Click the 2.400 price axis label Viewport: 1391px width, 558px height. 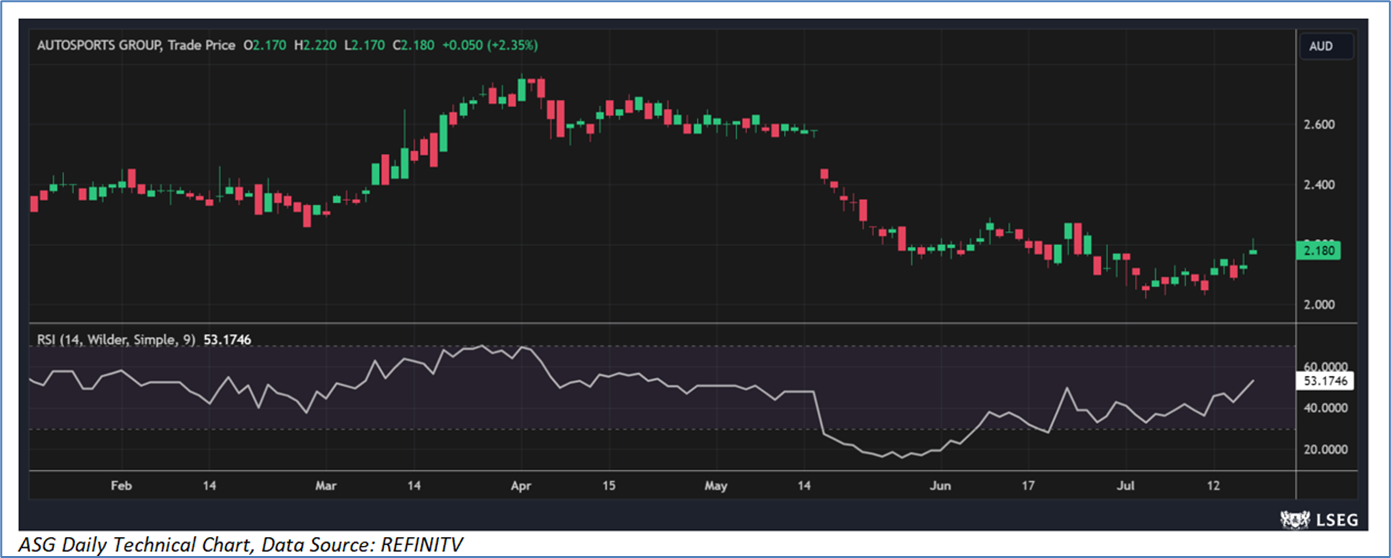point(1320,185)
